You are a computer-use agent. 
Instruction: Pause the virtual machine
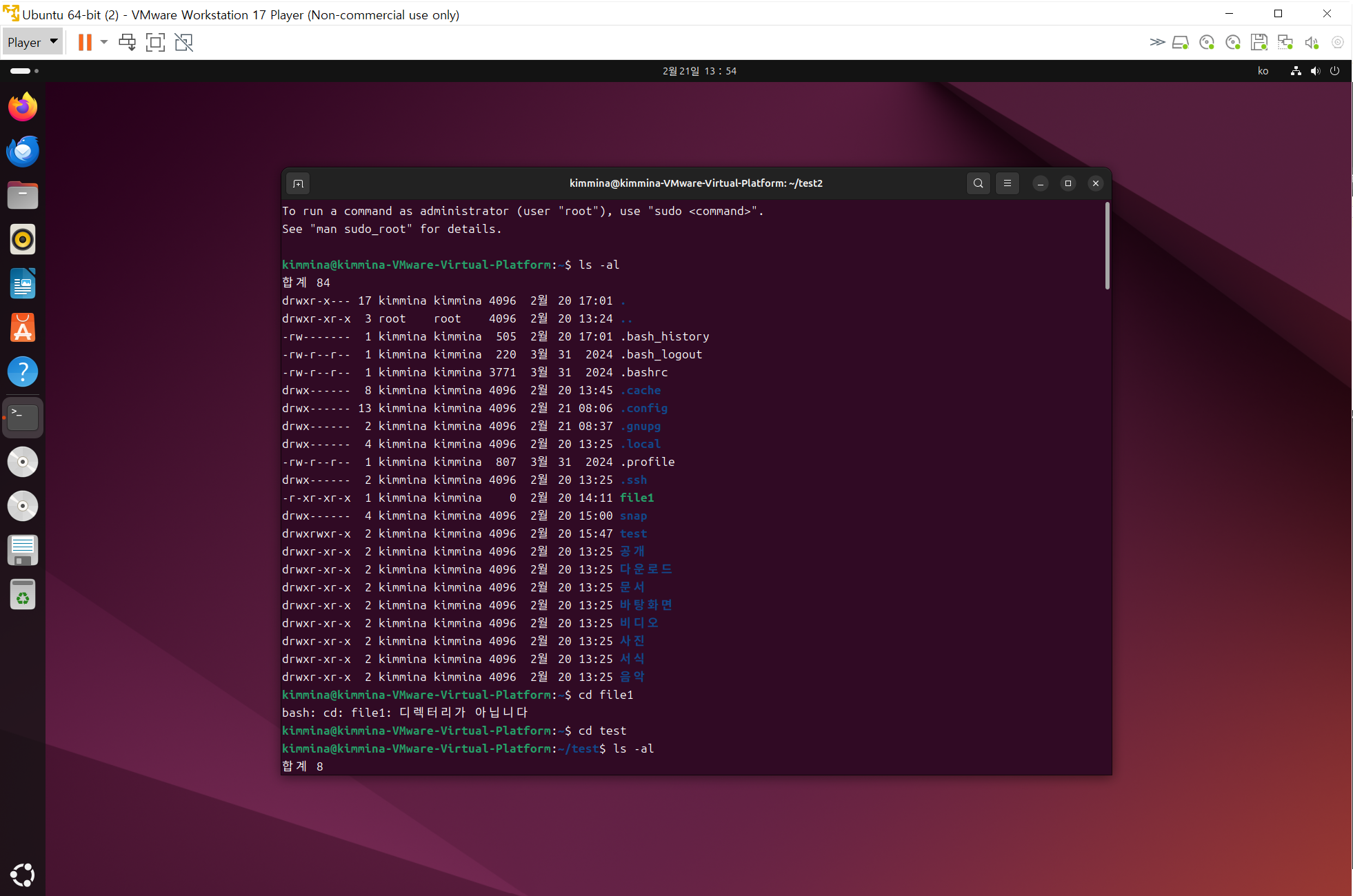85,42
